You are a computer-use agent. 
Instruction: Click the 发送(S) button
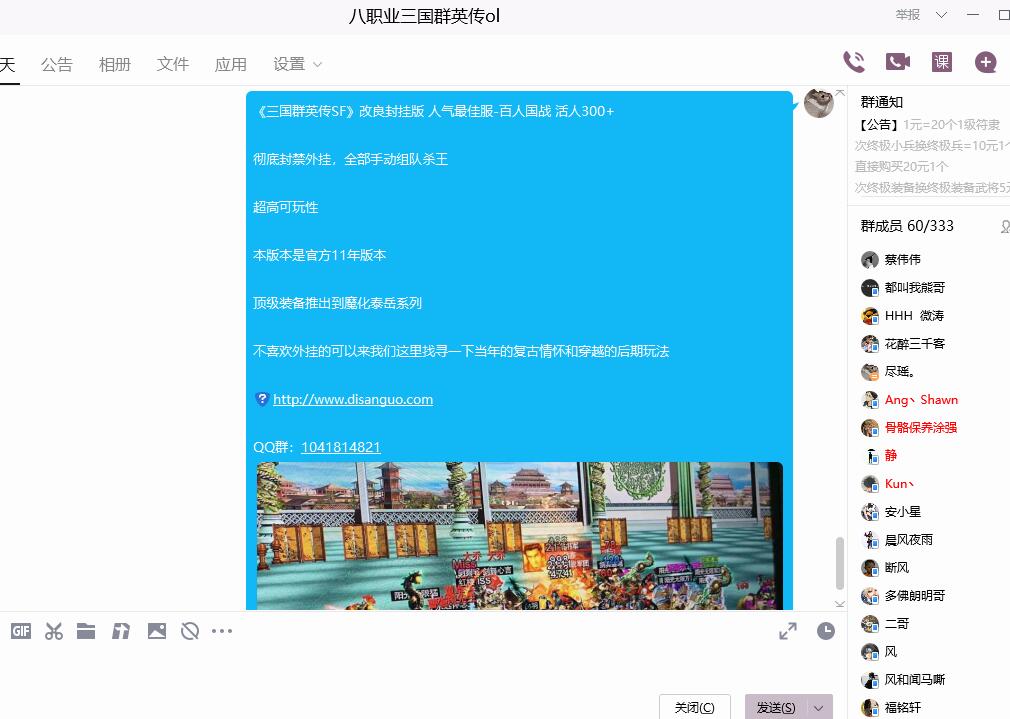776,707
